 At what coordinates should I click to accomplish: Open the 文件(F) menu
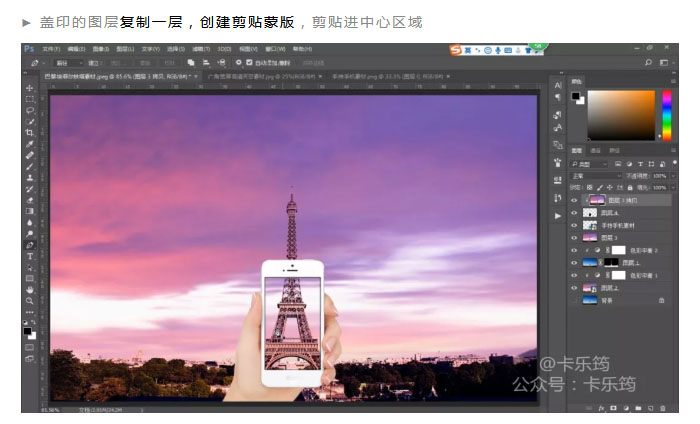51,48
